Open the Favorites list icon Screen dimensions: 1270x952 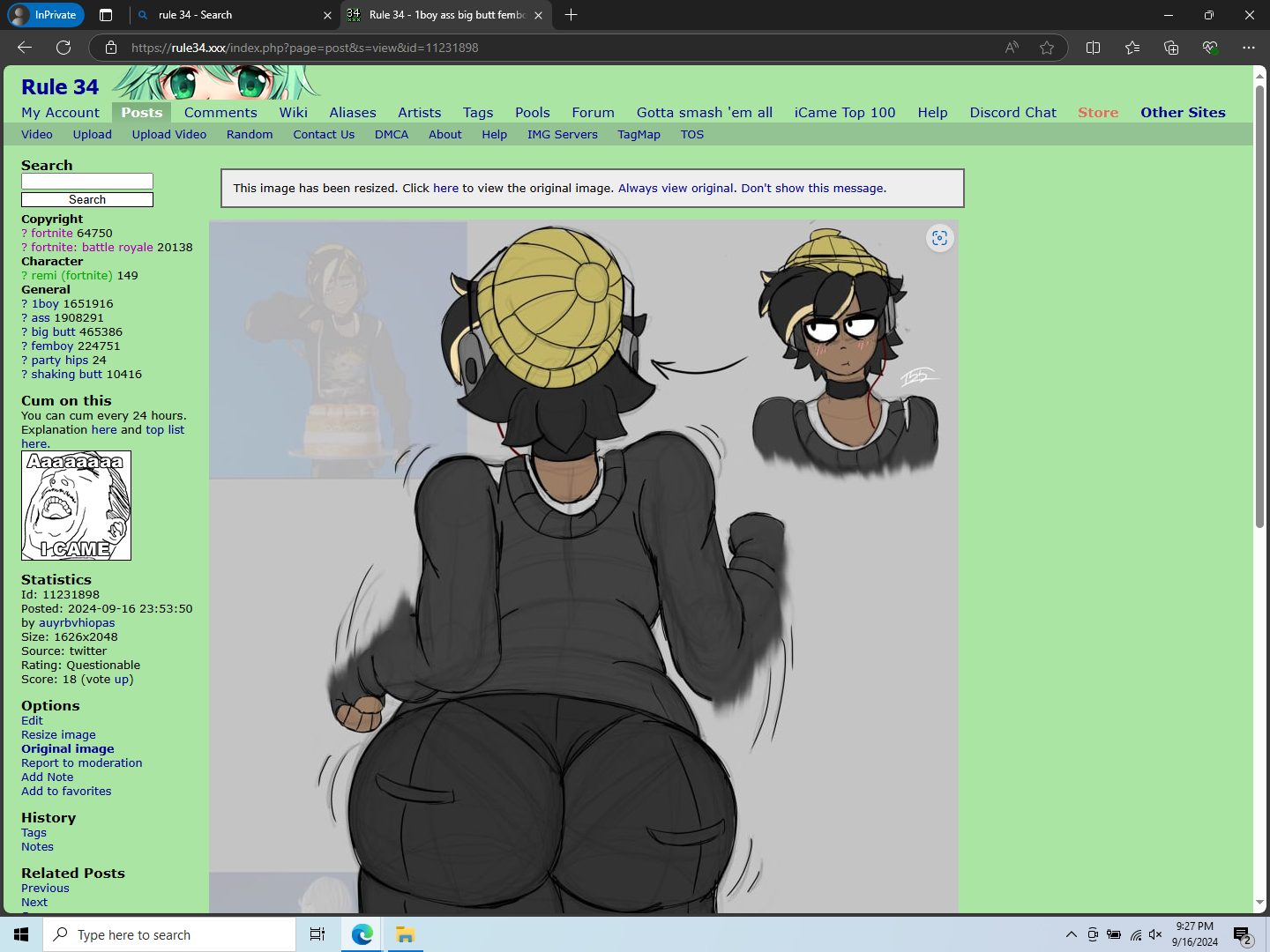click(x=1132, y=48)
